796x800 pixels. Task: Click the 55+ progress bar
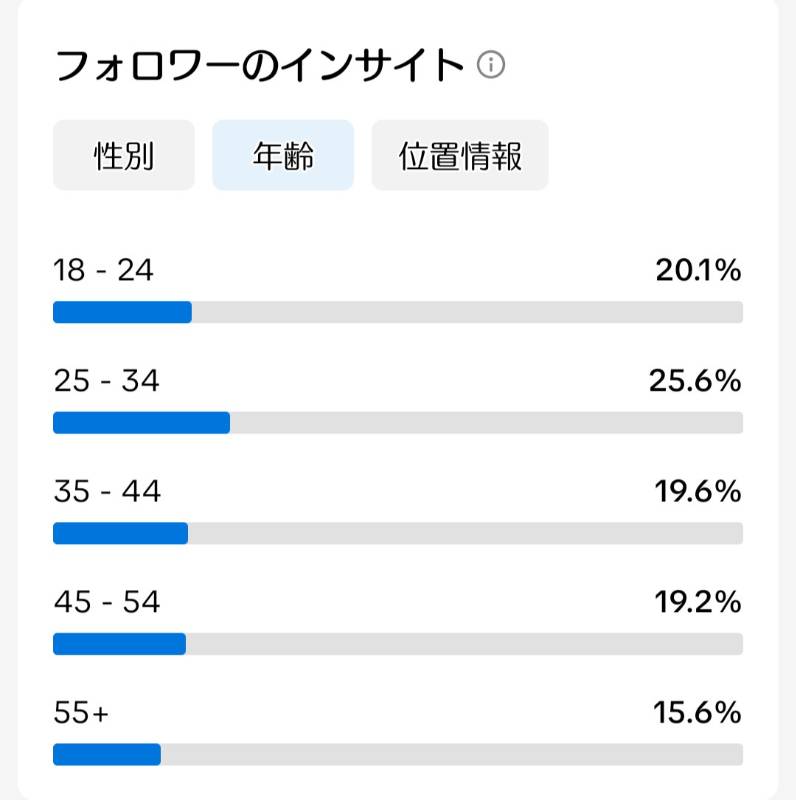(x=398, y=755)
